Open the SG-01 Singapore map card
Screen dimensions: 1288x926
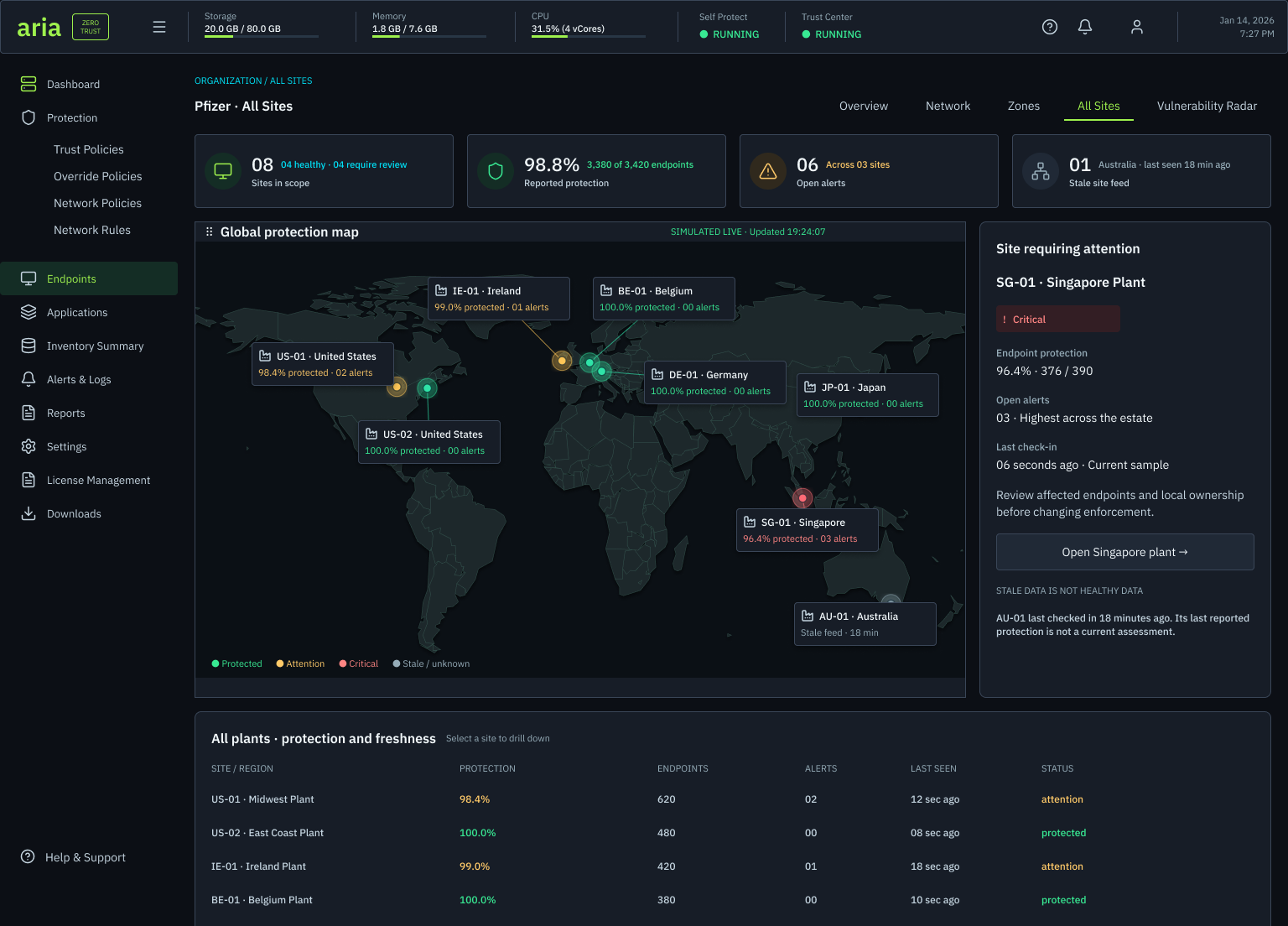808,530
